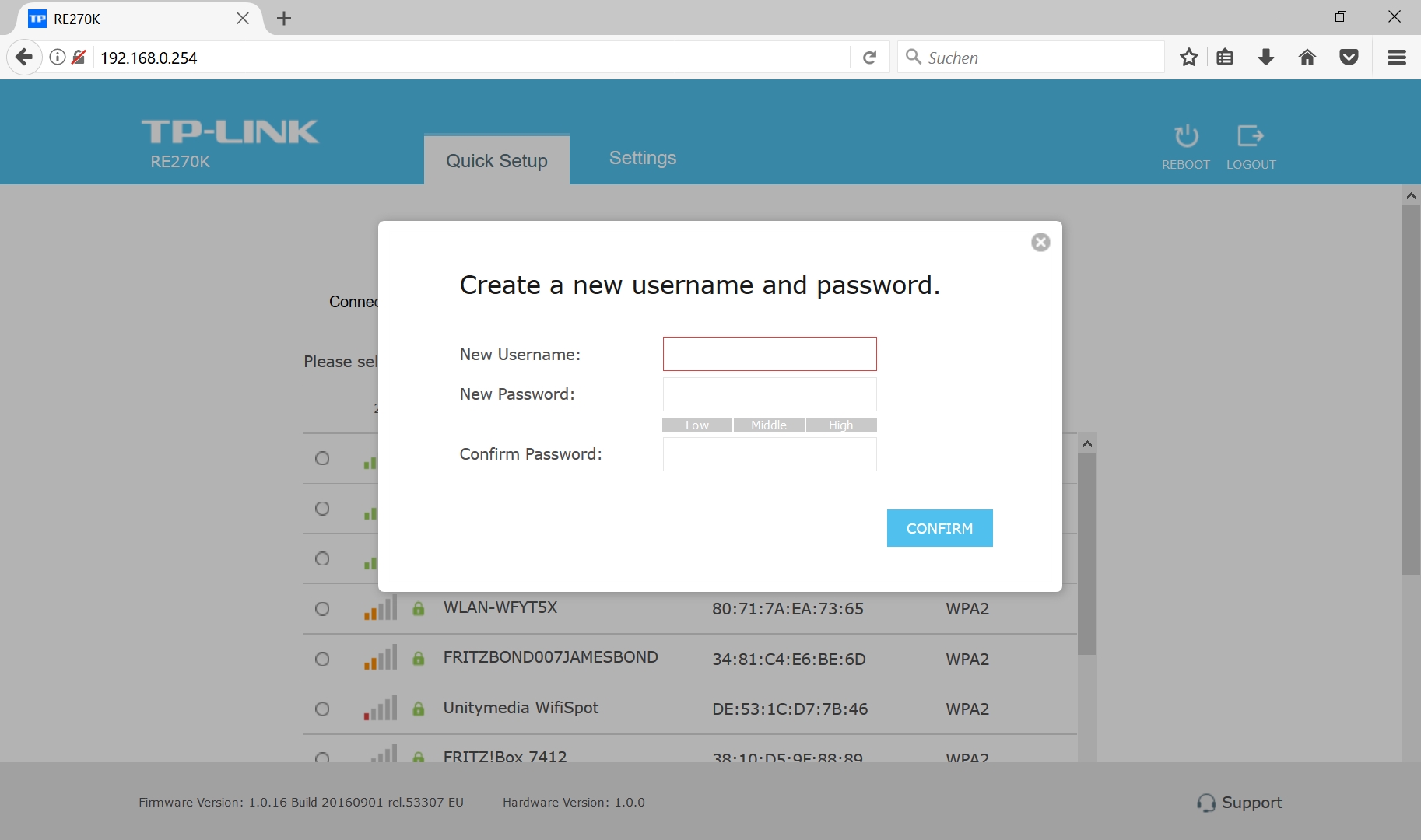Image resolution: width=1421 pixels, height=840 pixels.
Task: Bookmark this page with the star icon
Action: [x=1188, y=58]
